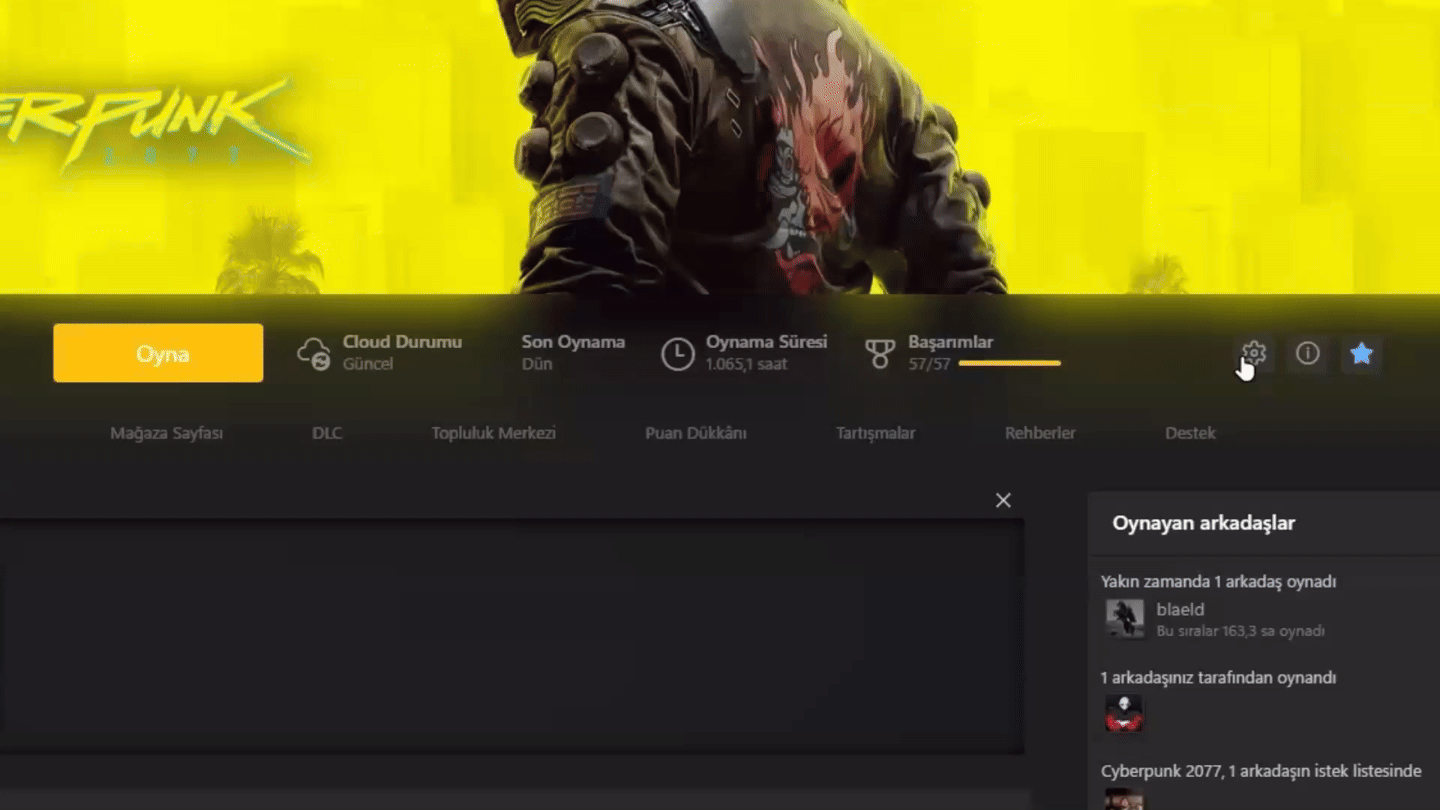Viewport: 1440px width, 810px height.
Task: Click the Oynama Süresi clock icon
Action: click(x=678, y=354)
